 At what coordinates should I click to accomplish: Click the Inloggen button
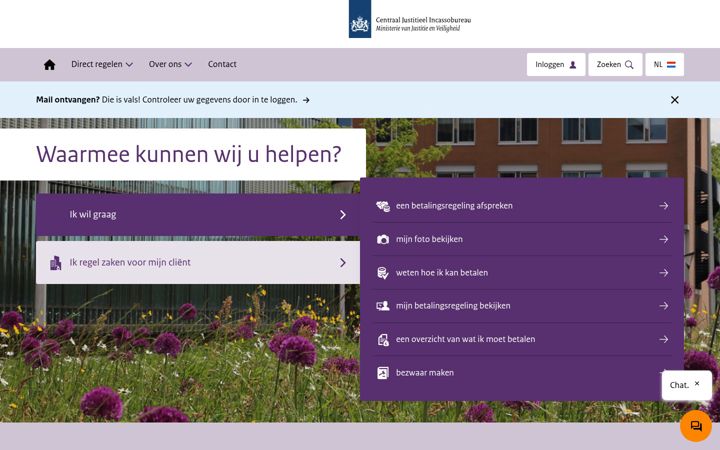click(556, 65)
